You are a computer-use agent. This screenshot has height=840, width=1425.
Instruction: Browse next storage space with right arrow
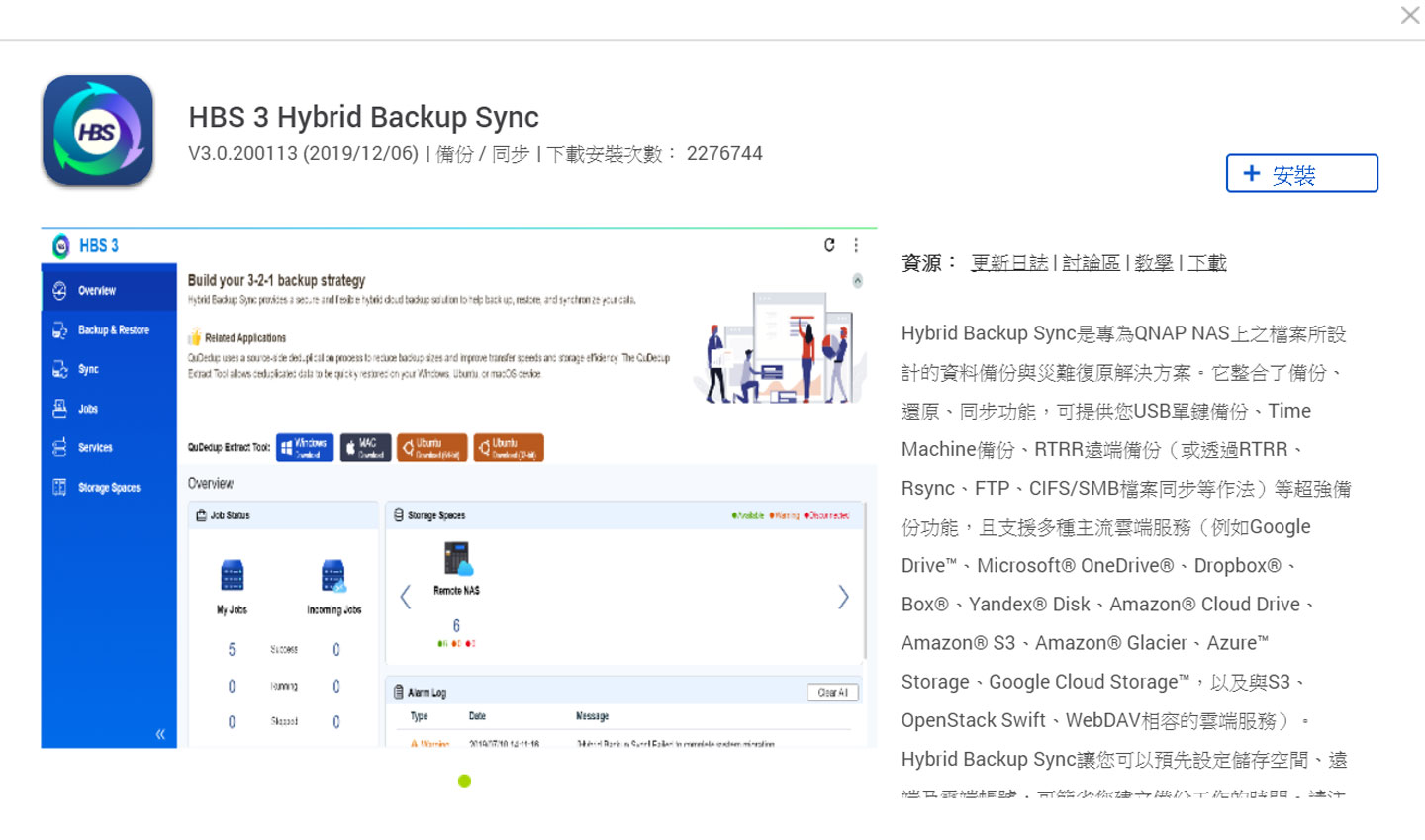pos(843,597)
